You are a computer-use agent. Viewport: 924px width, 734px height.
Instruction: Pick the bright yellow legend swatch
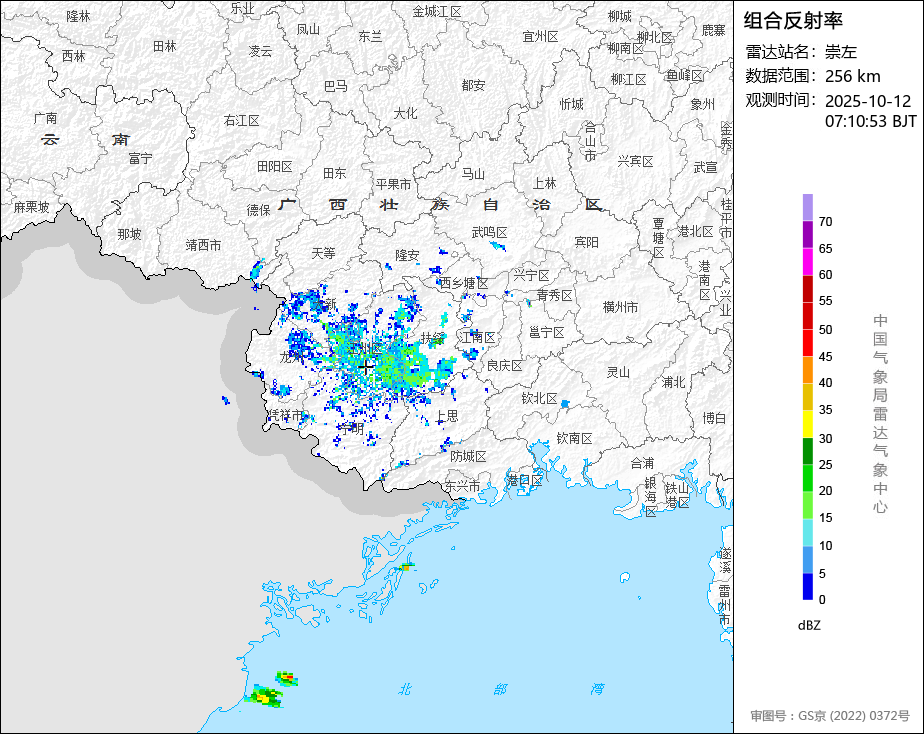coord(807,424)
